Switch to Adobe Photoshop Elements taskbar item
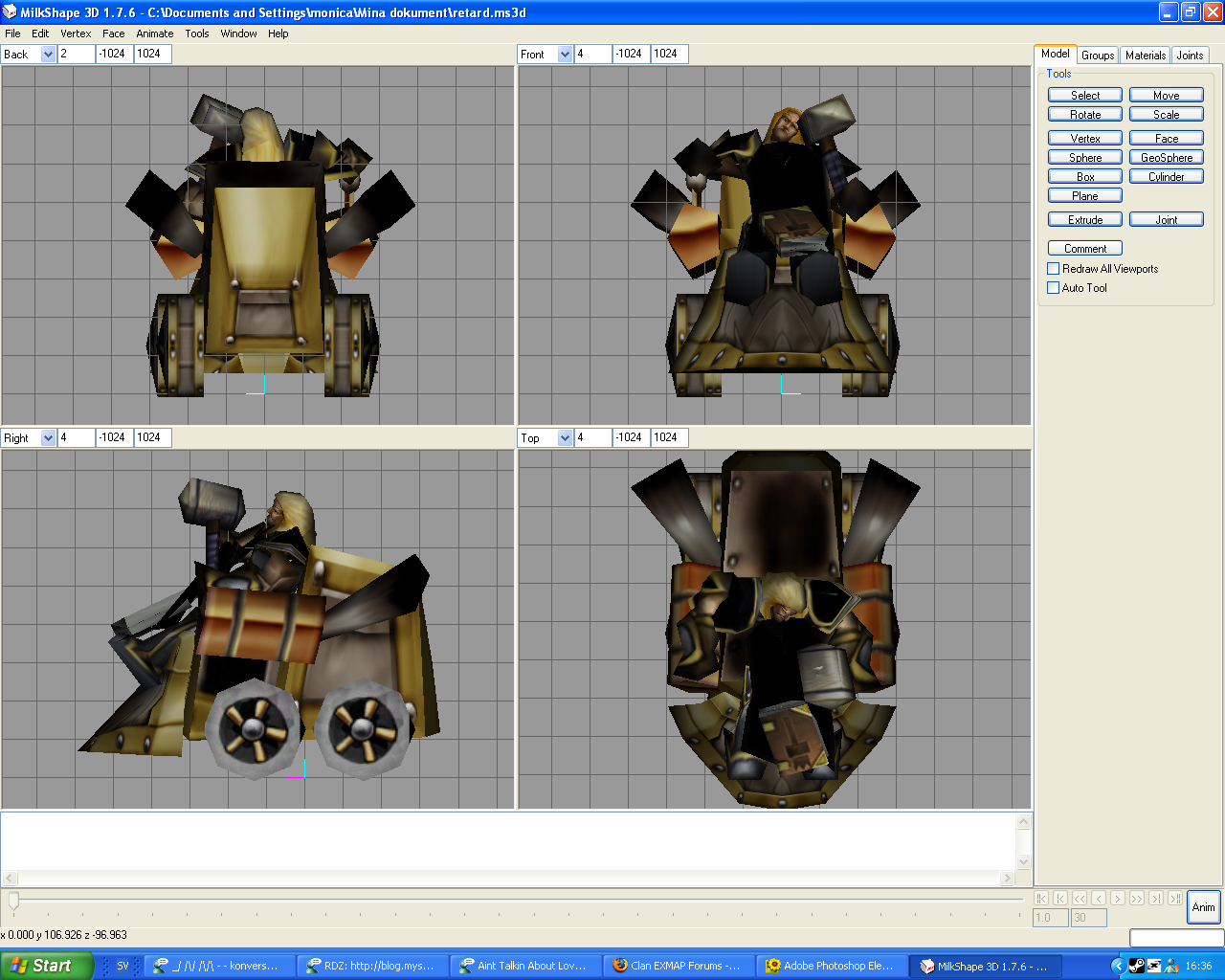Image resolution: width=1225 pixels, height=980 pixels. tap(832, 966)
